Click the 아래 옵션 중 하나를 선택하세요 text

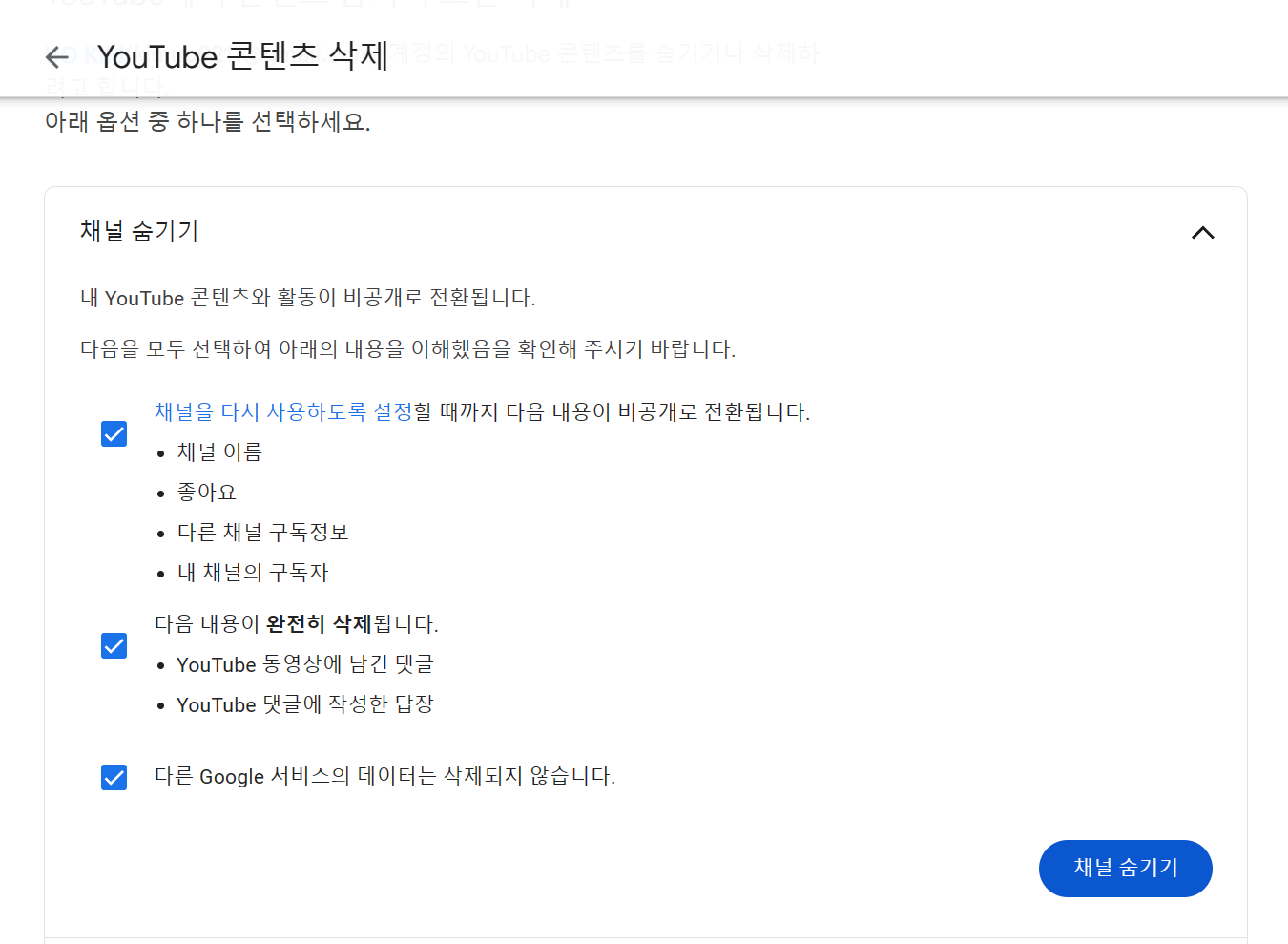click(207, 122)
